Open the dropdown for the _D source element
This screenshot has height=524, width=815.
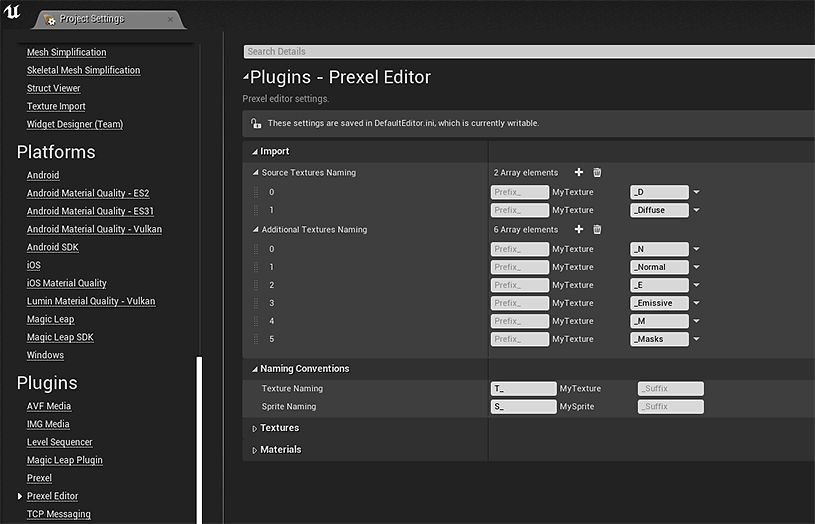point(696,192)
